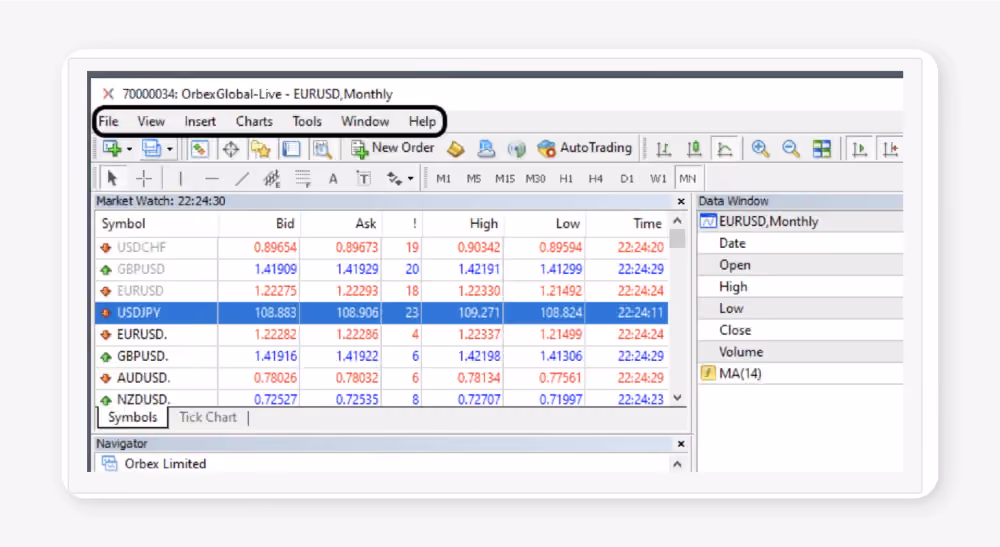This screenshot has height=547, width=1000.
Task: Click the Profiles icon in the toolbar
Action: pyautogui.click(x=151, y=149)
